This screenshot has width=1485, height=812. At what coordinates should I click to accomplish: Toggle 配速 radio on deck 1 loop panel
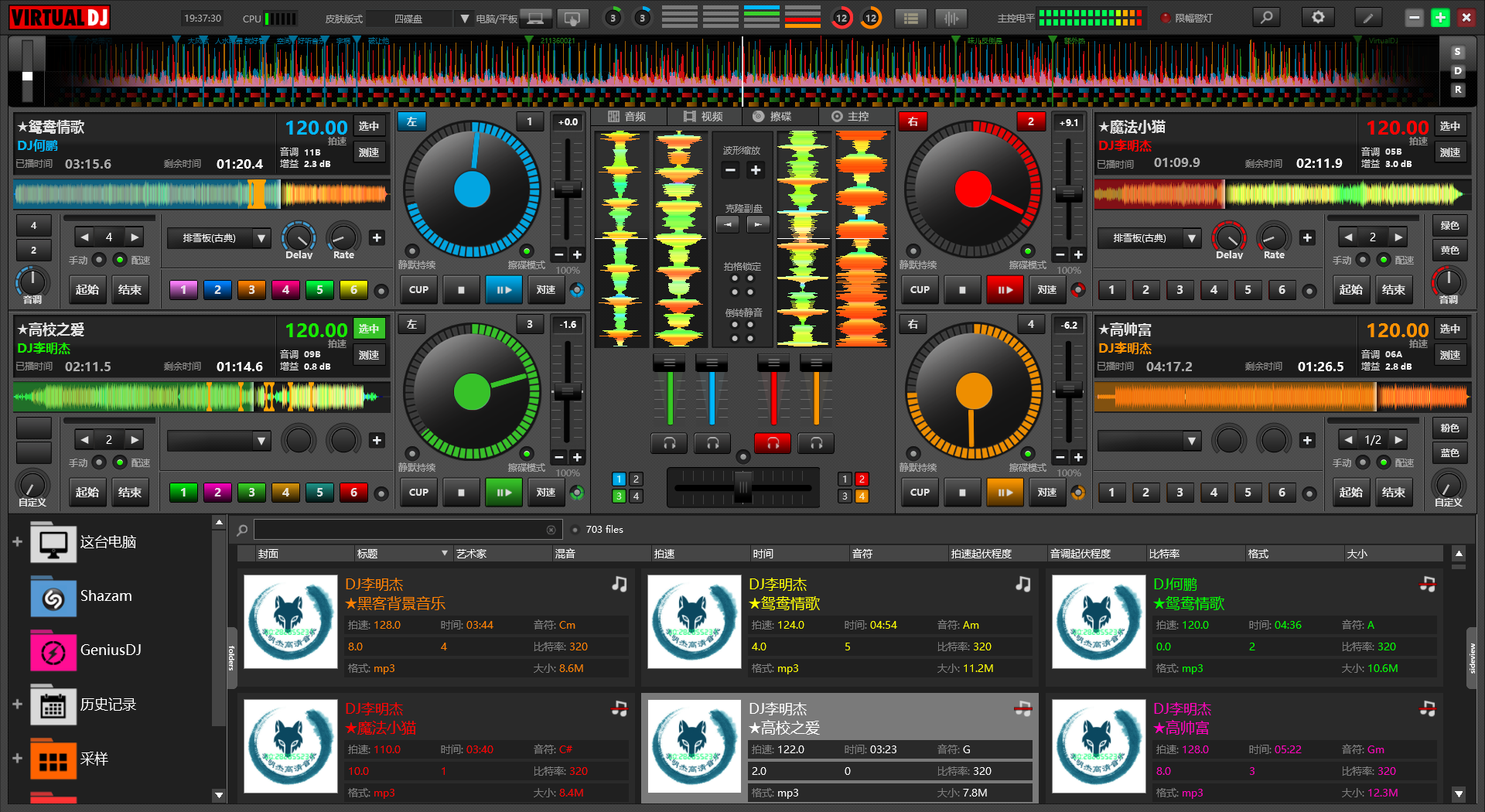pos(120,260)
